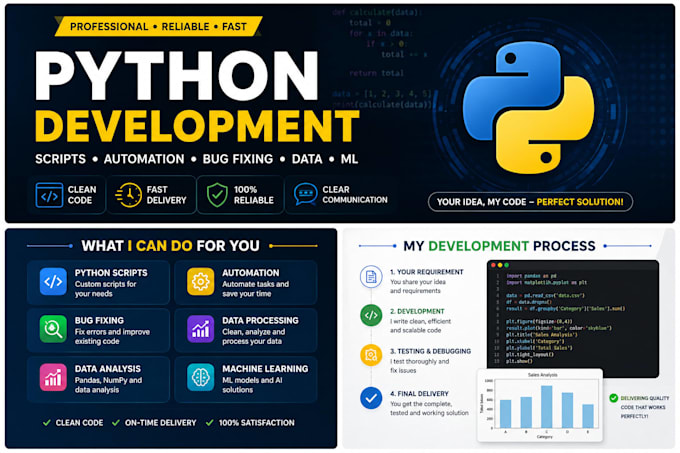Click the SCRIPTS word in subtitle line
This screenshot has height=453, width=680.
coord(60,159)
